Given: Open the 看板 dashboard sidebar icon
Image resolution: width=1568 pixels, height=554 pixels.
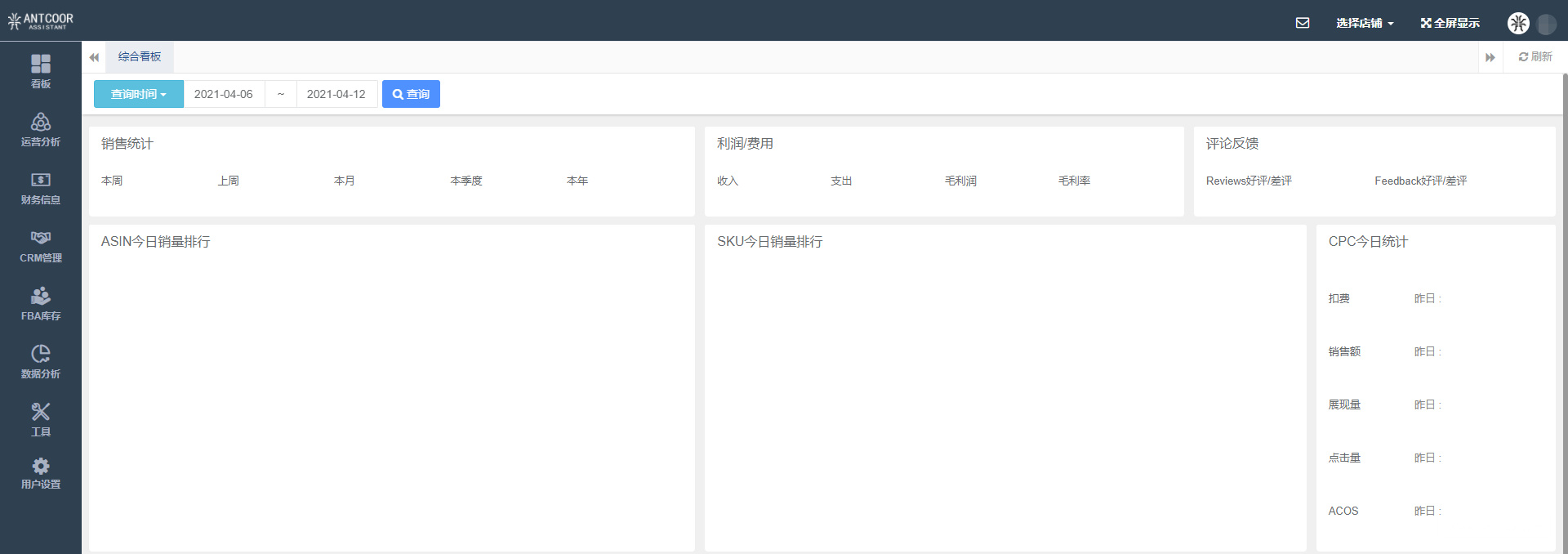Looking at the screenshot, I should tap(41, 71).
